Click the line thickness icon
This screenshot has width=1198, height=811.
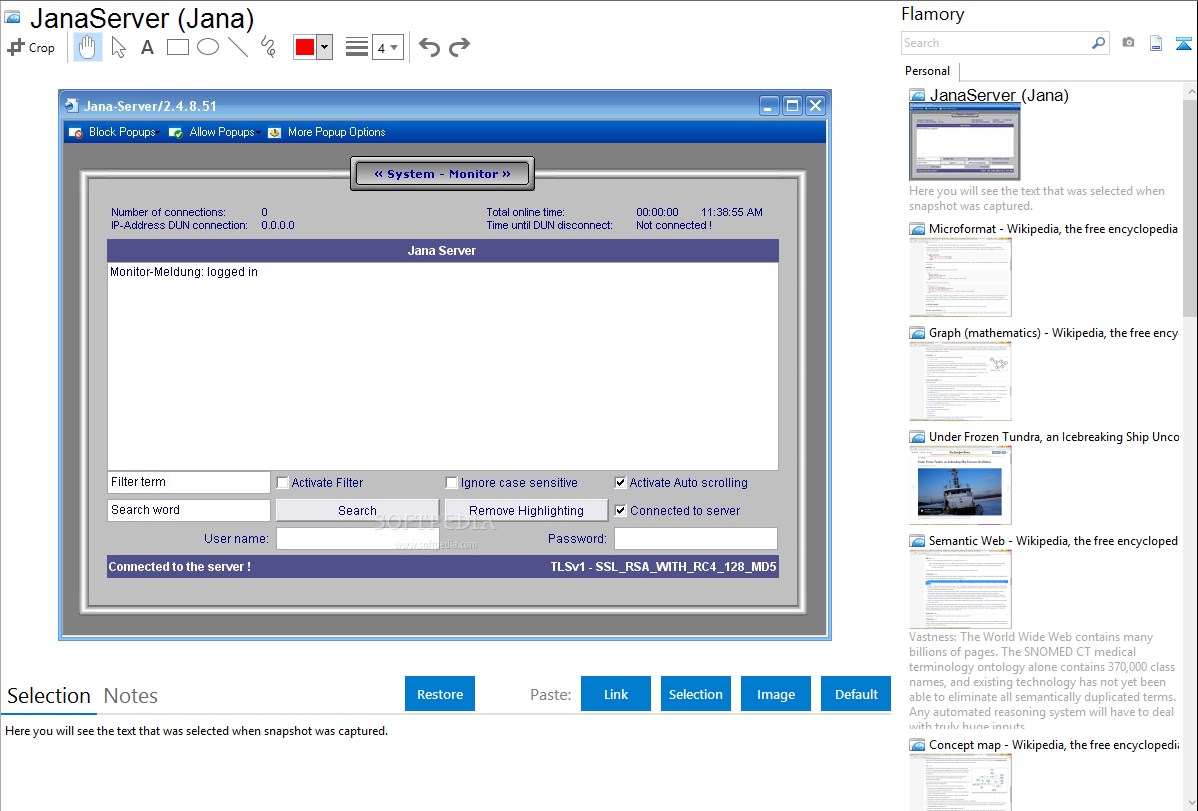356,47
